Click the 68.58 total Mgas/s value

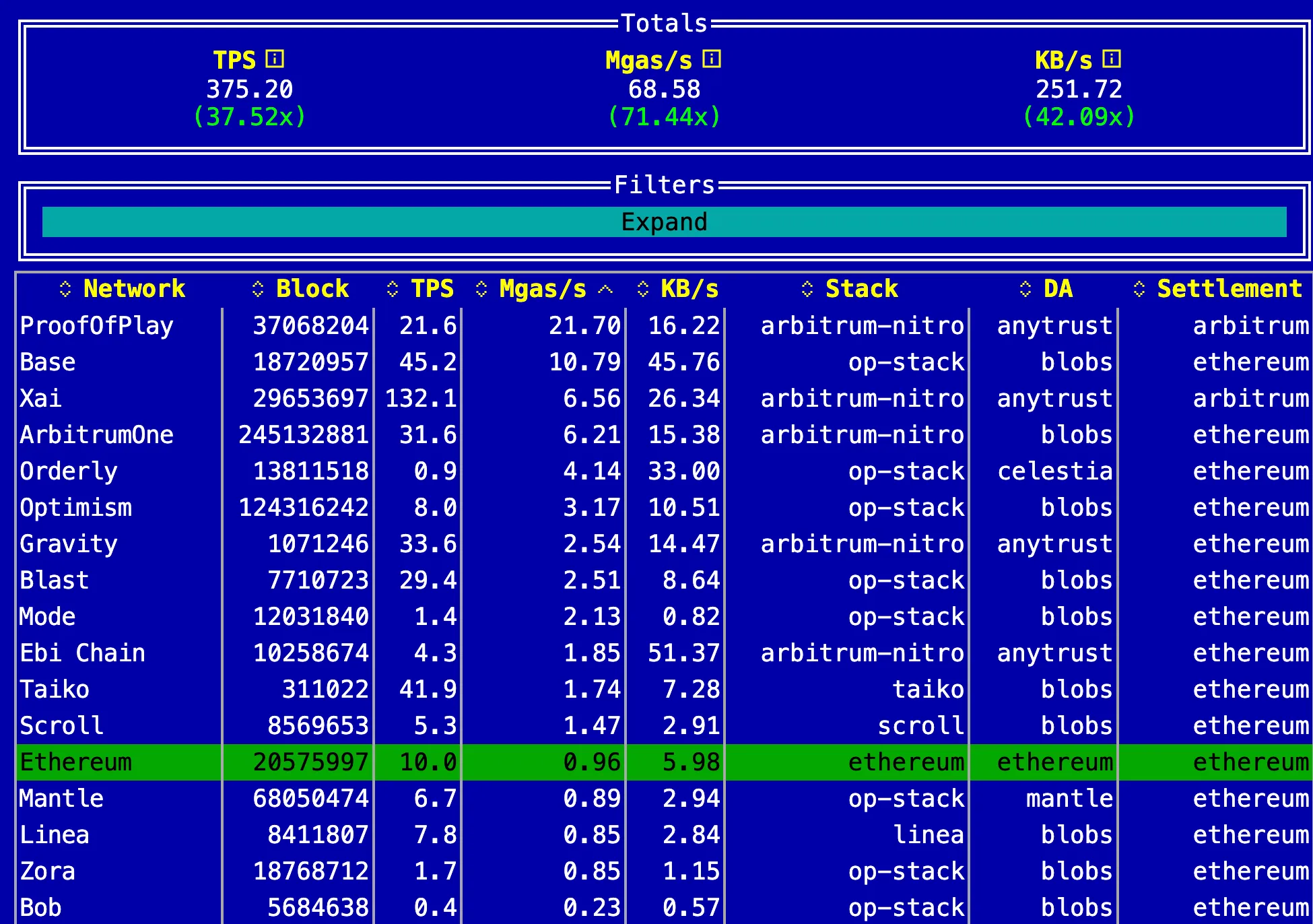pyautogui.click(x=664, y=89)
